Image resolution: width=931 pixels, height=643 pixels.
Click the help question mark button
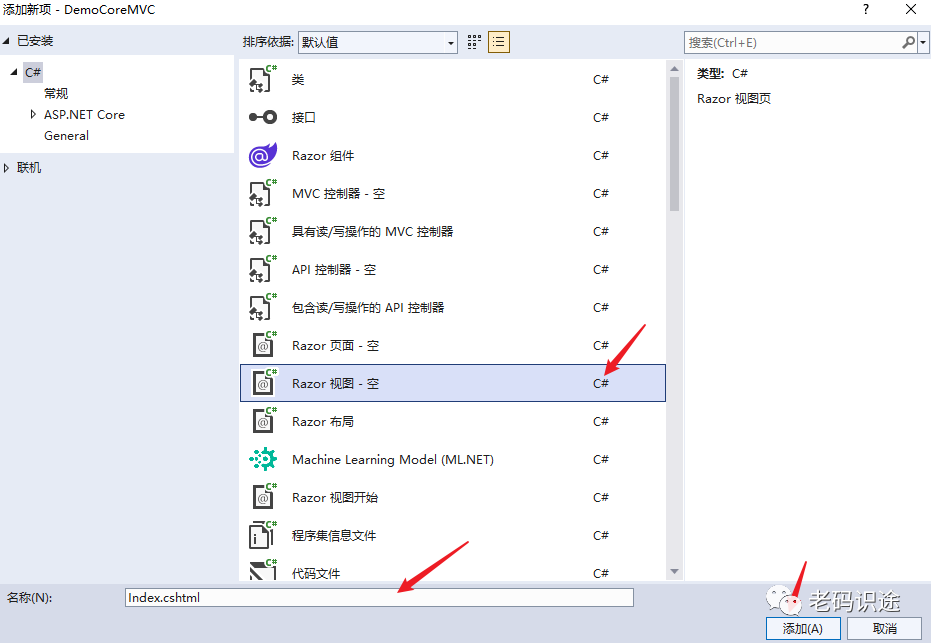tap(866, 9)
